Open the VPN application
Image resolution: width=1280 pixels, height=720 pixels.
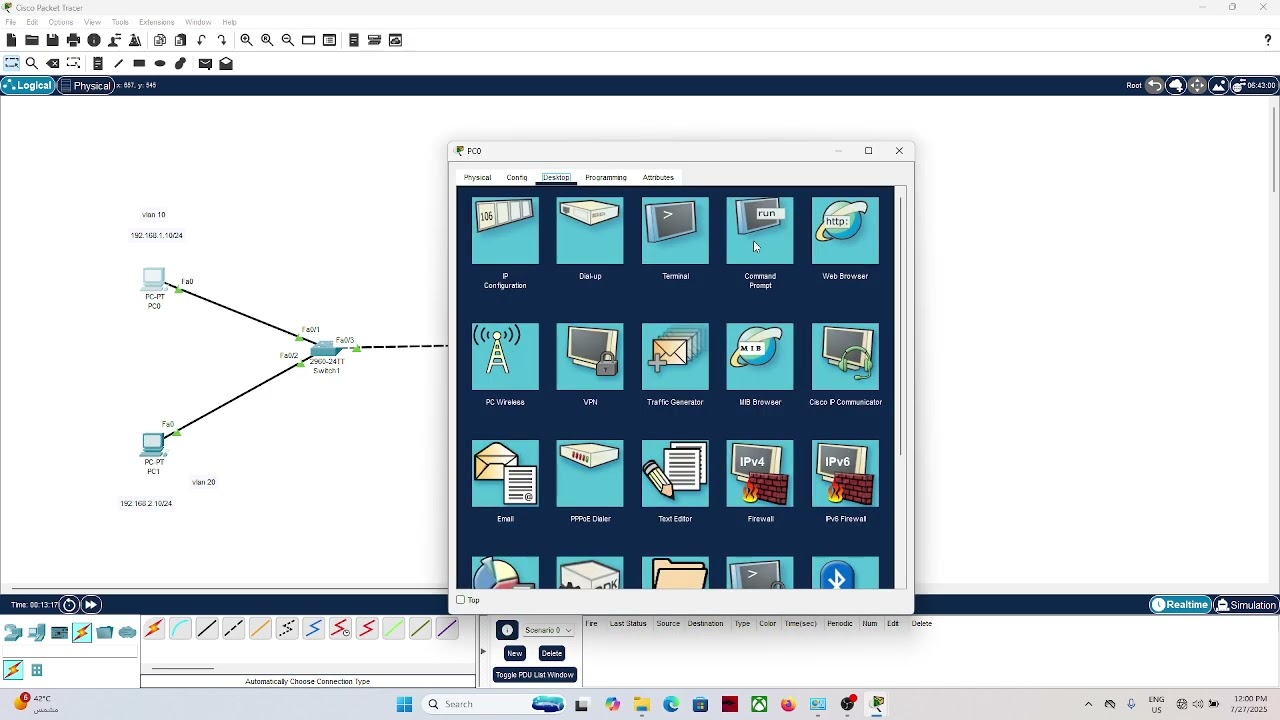tap(590, 357)
